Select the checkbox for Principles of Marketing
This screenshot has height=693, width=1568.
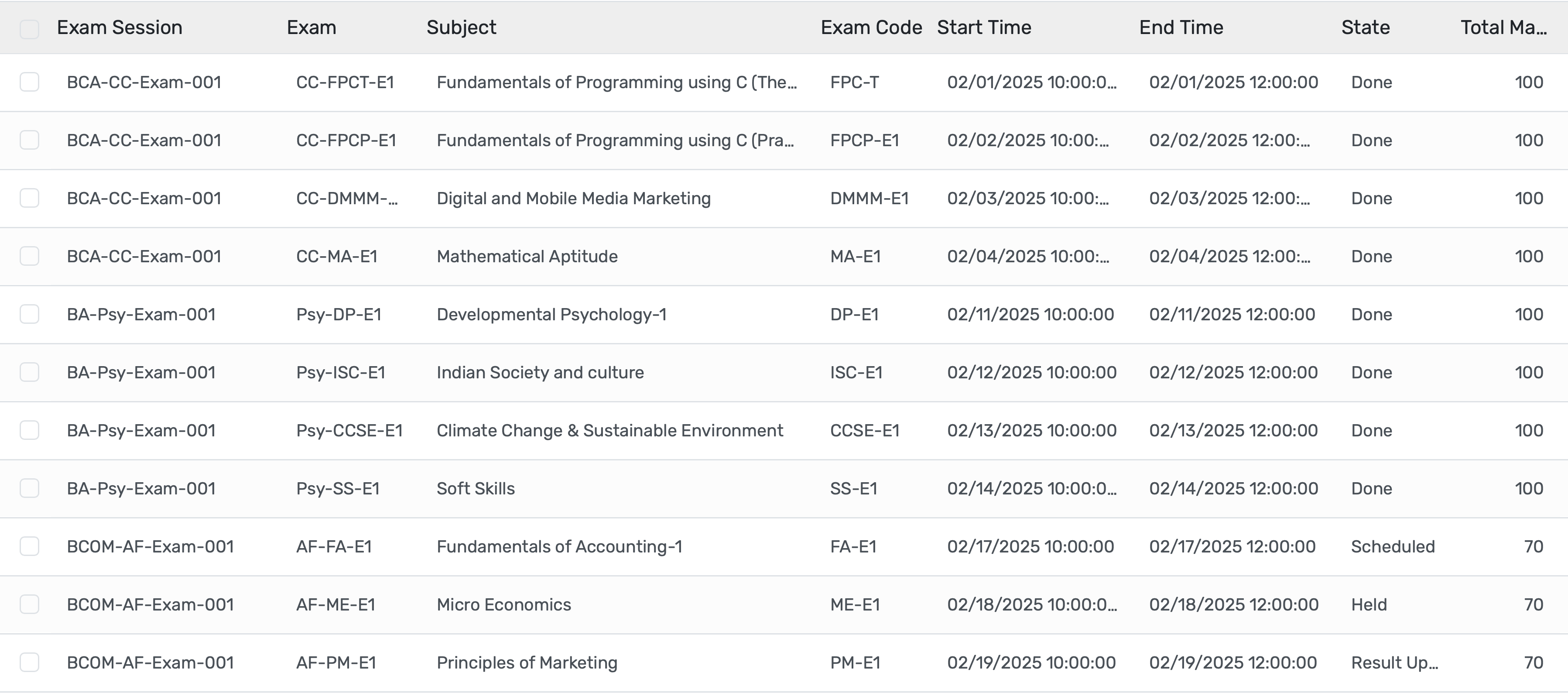[x=29, y=662]
